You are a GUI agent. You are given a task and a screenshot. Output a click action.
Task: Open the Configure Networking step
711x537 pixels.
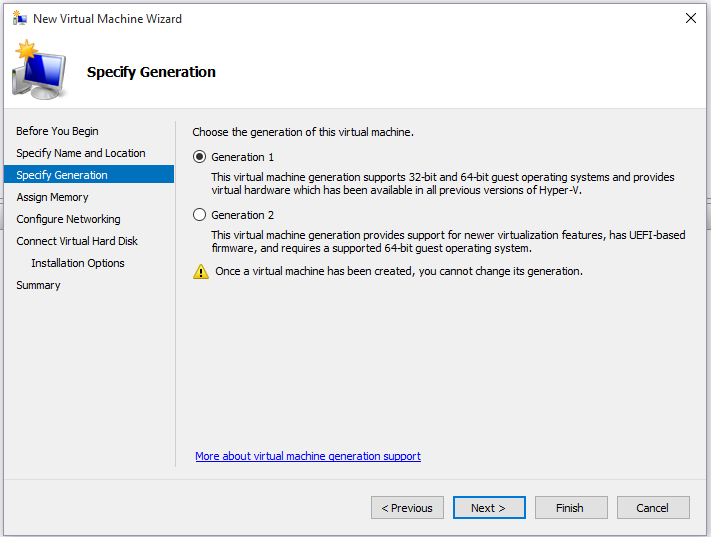coord(68,219)
